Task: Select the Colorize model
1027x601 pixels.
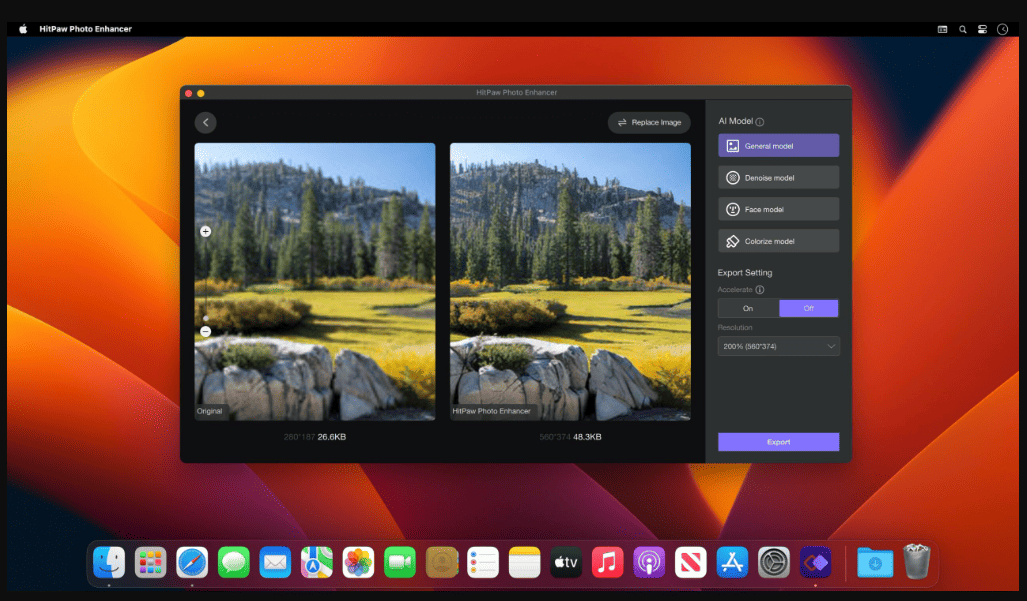Action: (778, 241)
